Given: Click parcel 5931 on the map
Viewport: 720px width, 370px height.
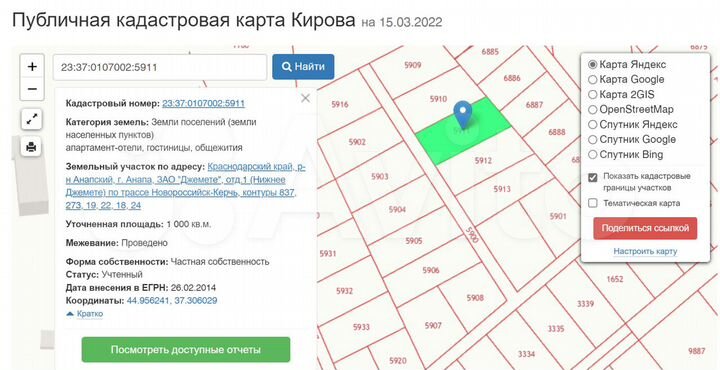Looking at the screenshot, I should 328,253.
